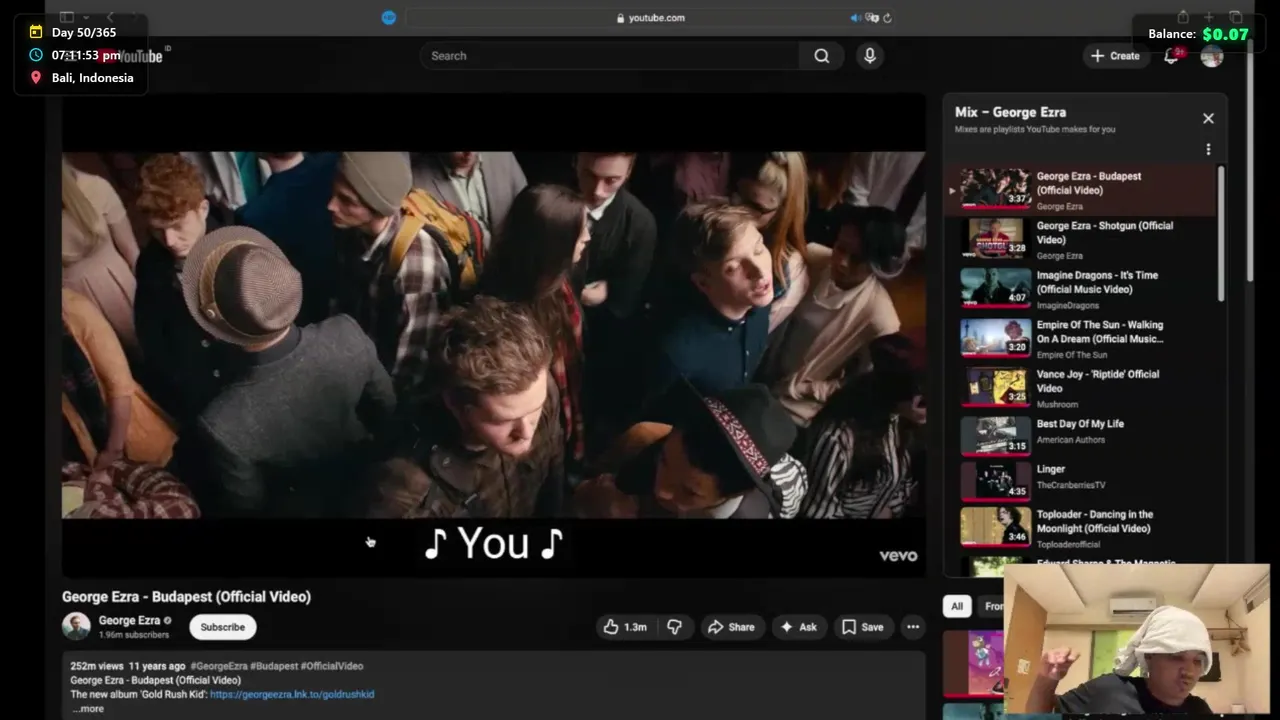Play Linger by TheCranberriesTV thumbnail

(995, 481)
